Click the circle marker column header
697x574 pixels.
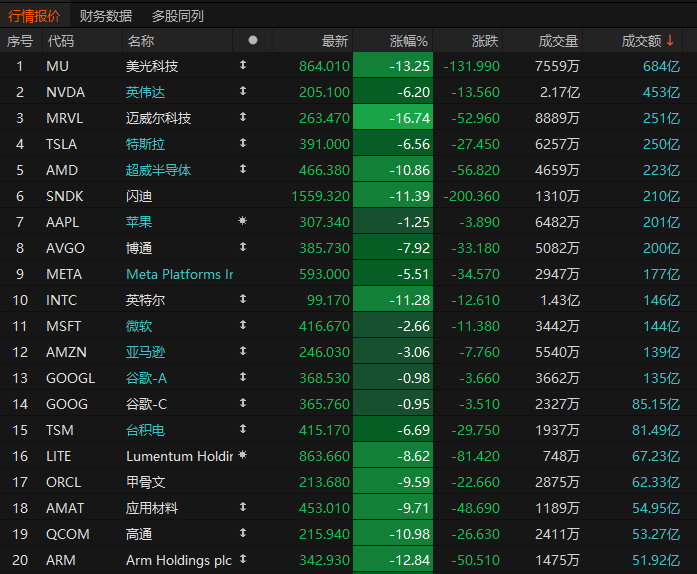click(253, 40)
